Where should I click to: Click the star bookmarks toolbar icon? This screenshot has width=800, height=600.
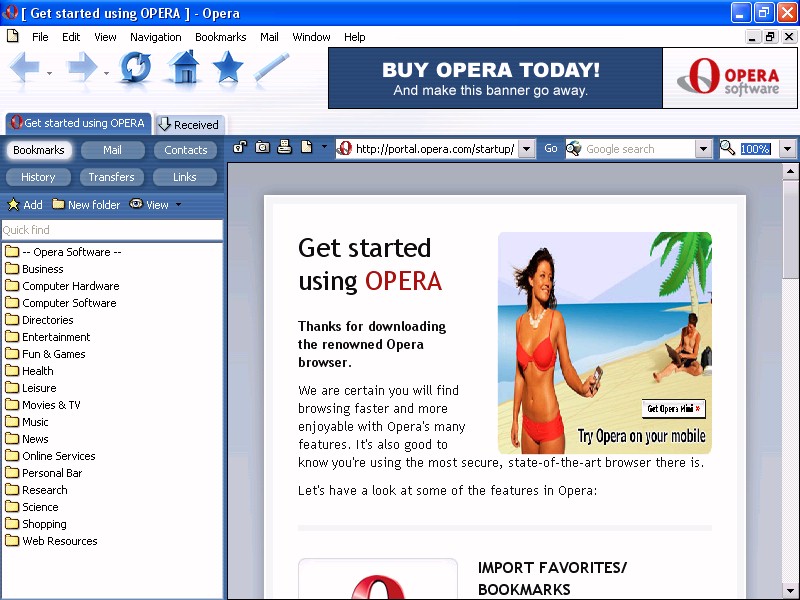coord(228,68)
